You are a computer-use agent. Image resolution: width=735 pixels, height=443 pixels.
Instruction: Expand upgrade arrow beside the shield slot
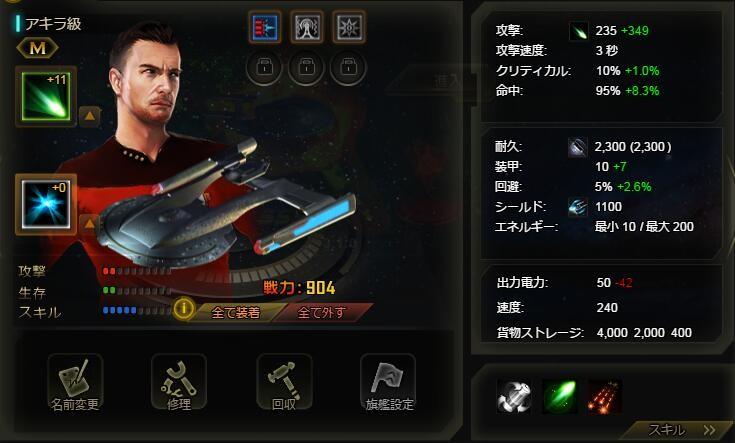(90, 224)
